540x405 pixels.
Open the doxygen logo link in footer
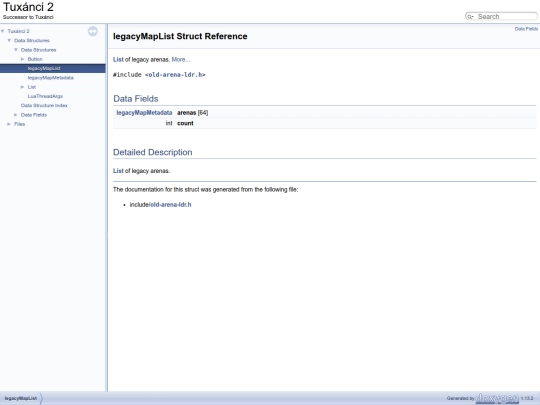pos(497,398)
